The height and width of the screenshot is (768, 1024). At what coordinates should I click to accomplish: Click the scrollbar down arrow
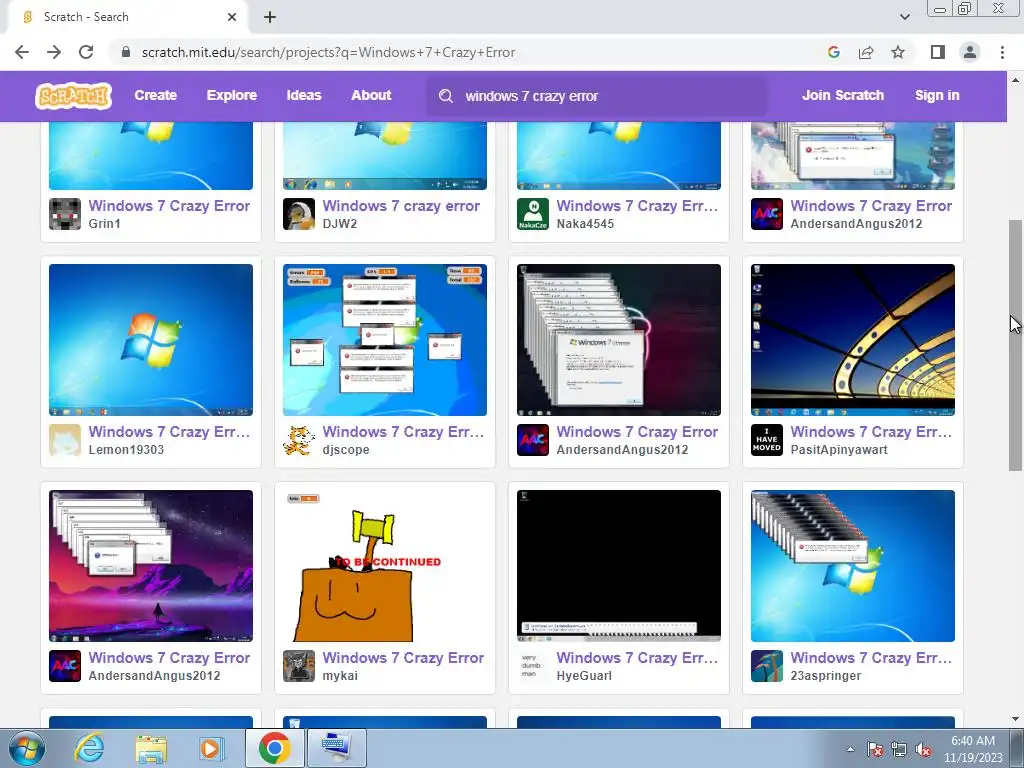pos(1015,719)
